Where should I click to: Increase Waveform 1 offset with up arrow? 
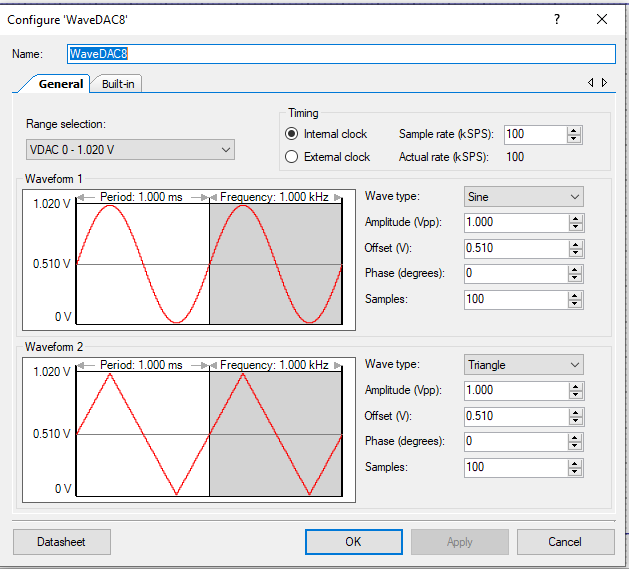(574, 244)
